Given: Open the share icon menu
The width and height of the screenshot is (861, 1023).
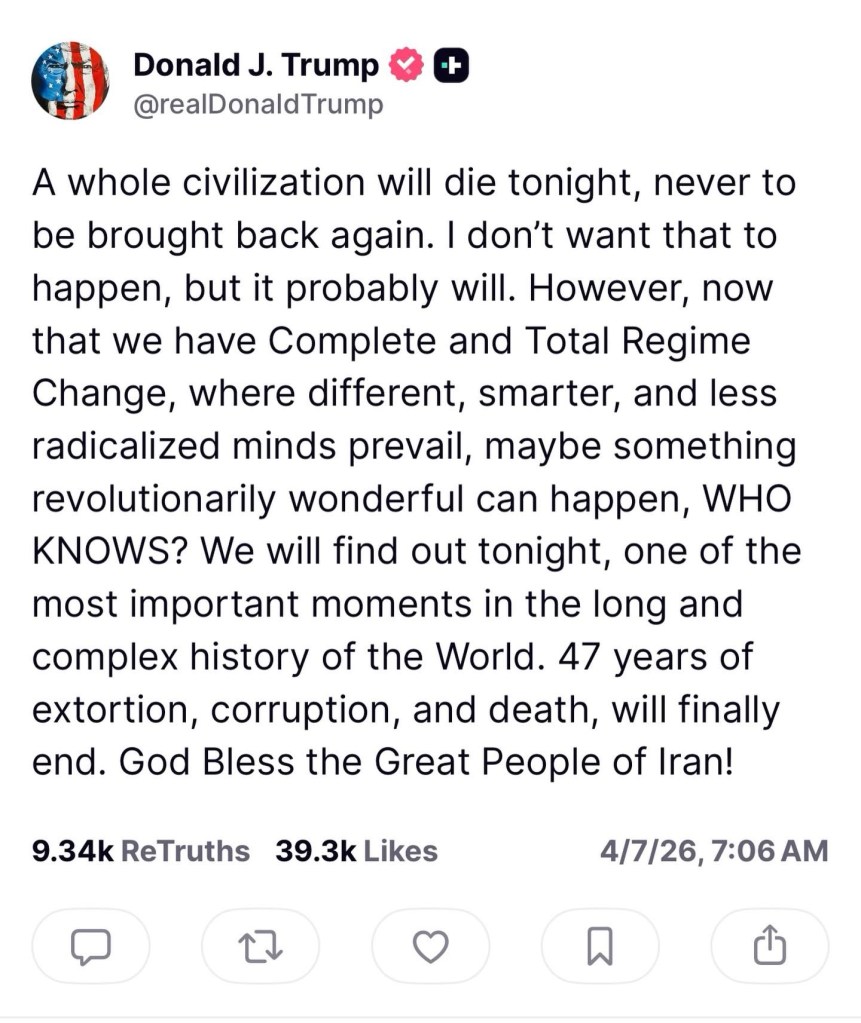Looking at the screenshot, I should (769, 945).
